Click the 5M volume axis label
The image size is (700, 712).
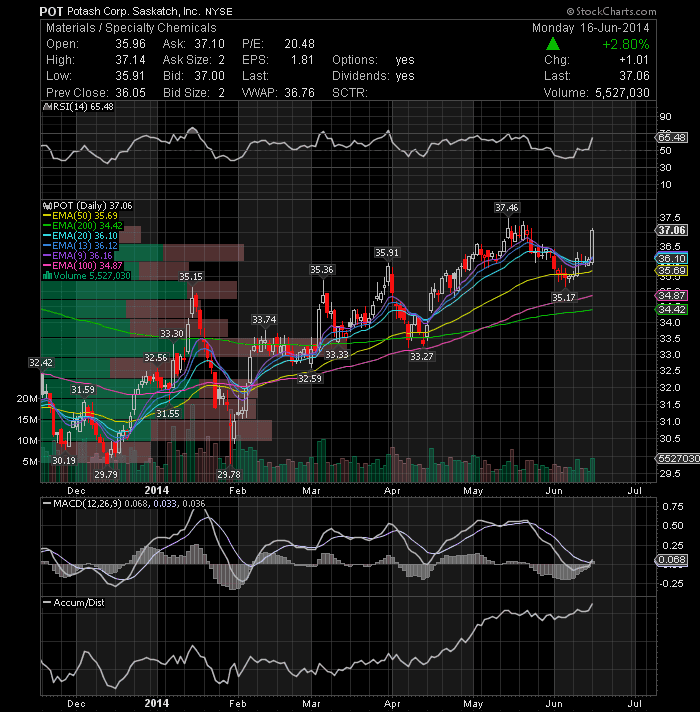click(x=30, y=461)
